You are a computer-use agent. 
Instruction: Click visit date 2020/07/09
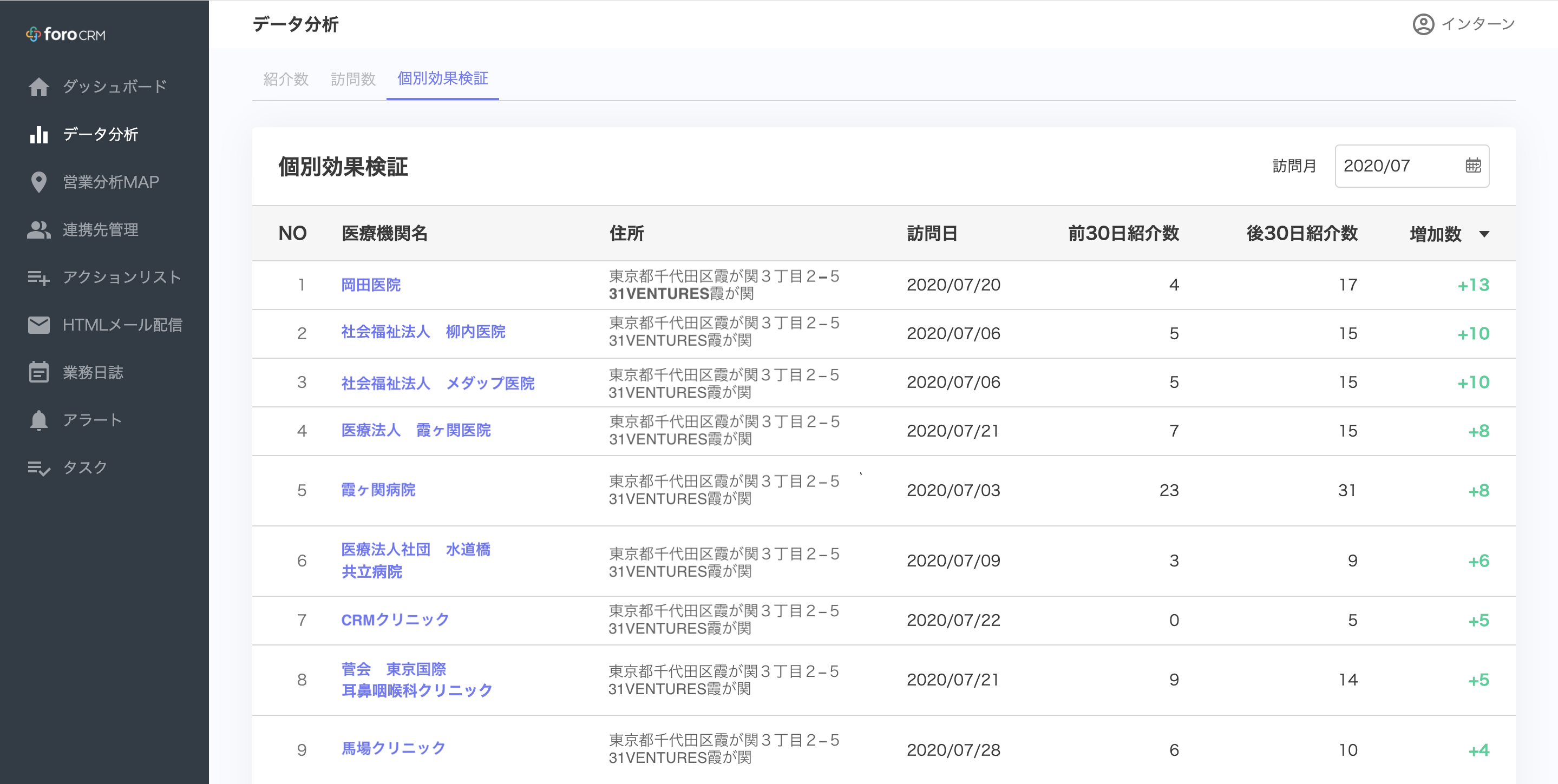953,561
